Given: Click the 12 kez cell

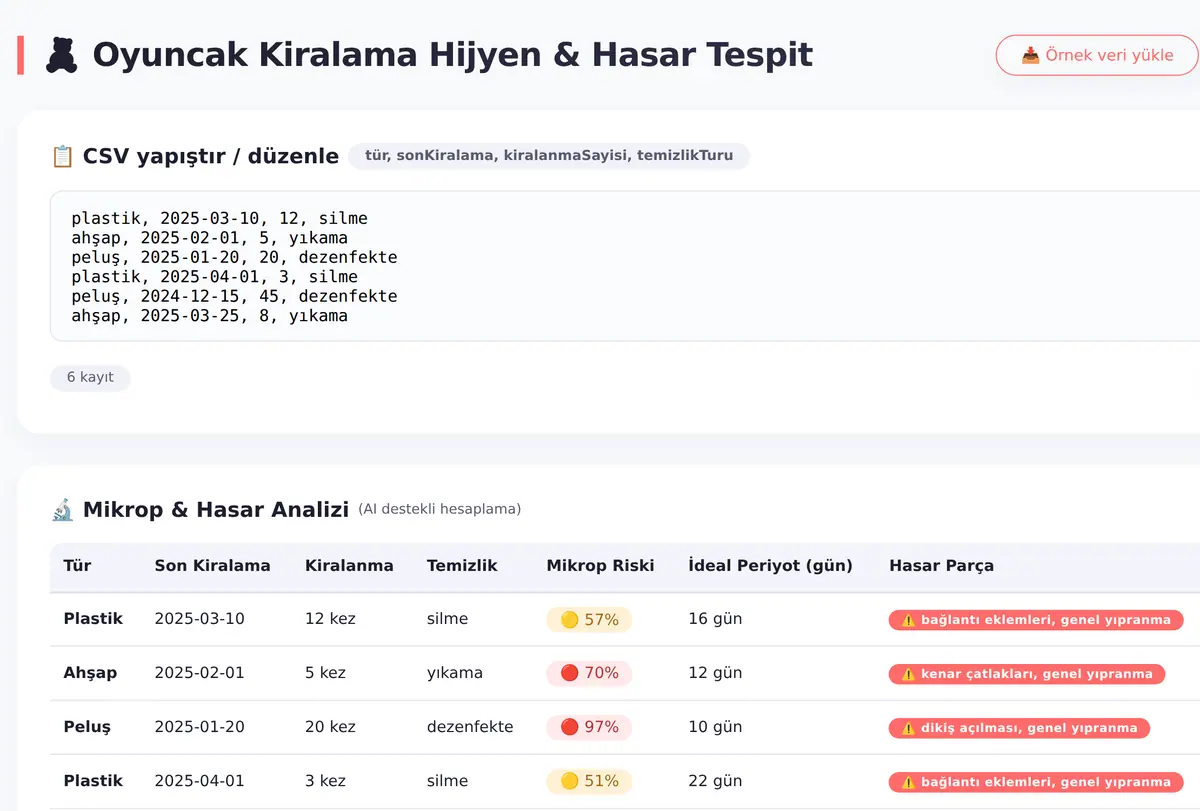Looking at the screenshot, I should (330, 619).
